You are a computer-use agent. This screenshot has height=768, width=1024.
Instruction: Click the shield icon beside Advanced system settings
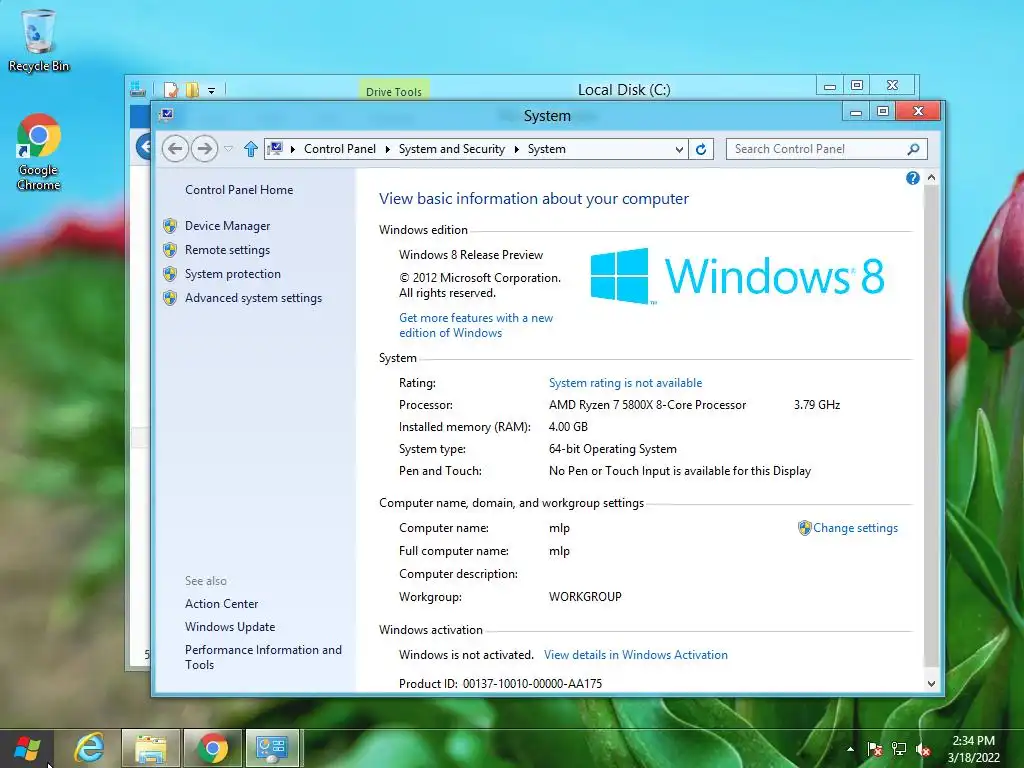pos(170,298)
